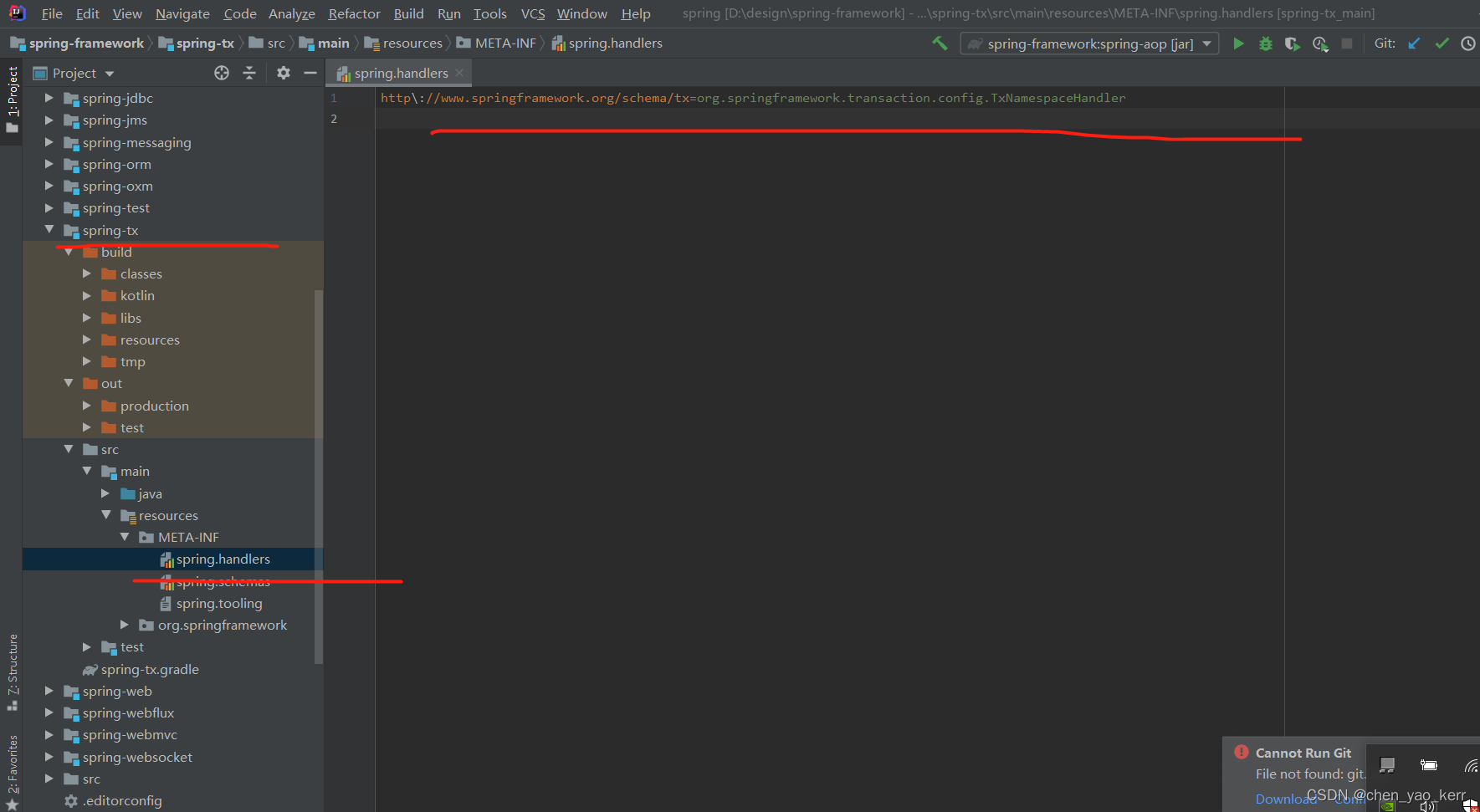1480x812 pixels.
Task: Expand the classes folder
Action: (x=86, y=273)
